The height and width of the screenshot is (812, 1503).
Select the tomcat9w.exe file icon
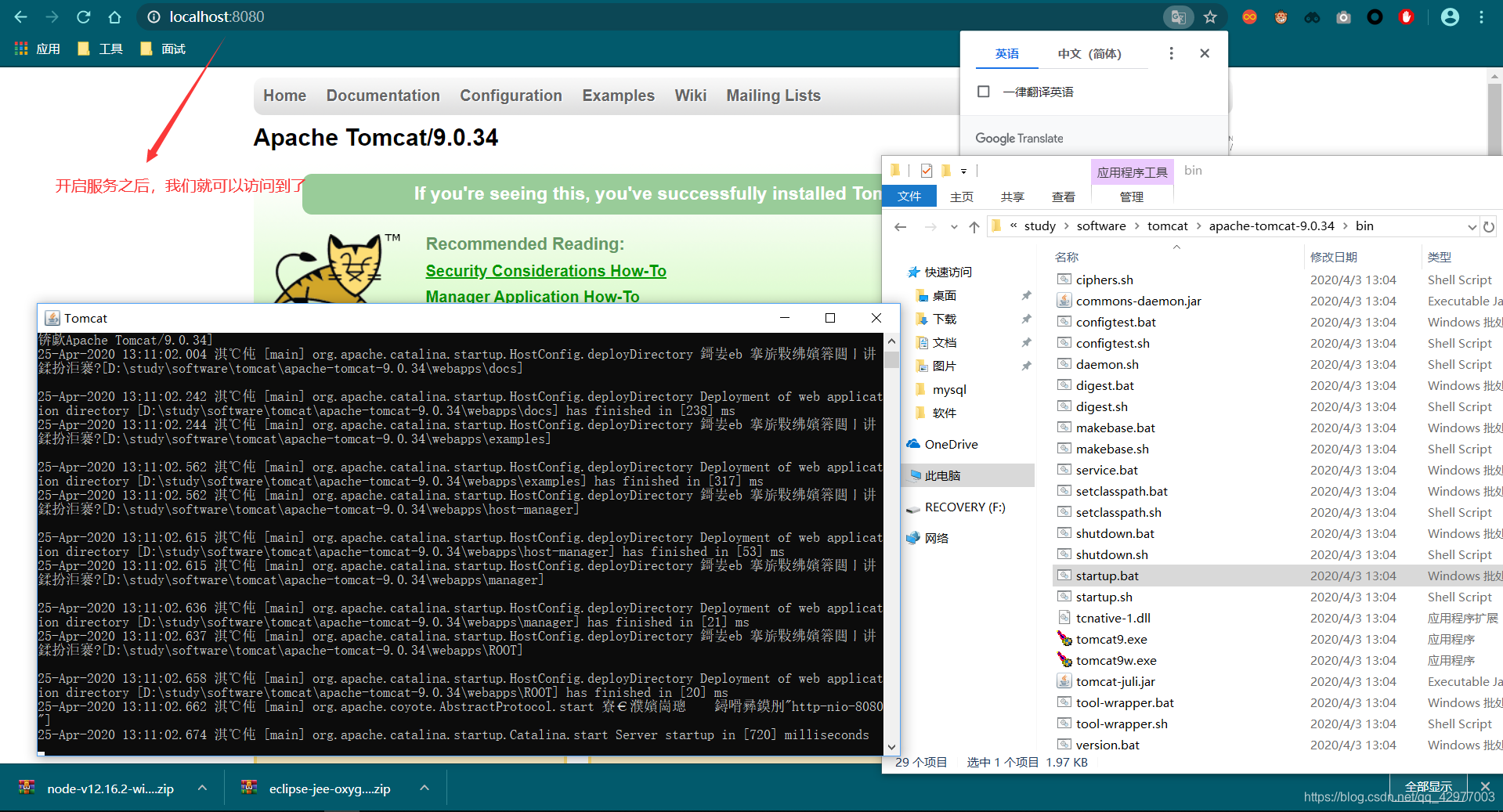pyautogui.click(x=1064, y=660)
